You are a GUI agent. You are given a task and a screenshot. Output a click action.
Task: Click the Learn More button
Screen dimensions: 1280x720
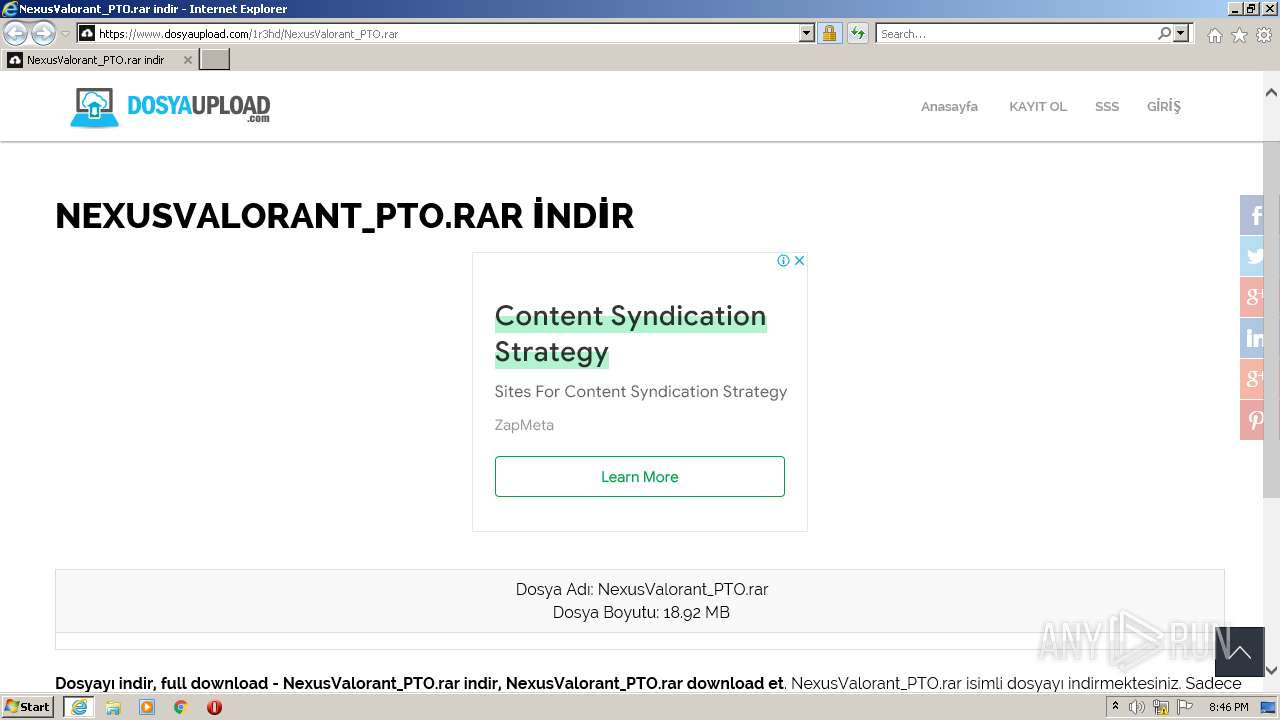click(x=640, y=477)
